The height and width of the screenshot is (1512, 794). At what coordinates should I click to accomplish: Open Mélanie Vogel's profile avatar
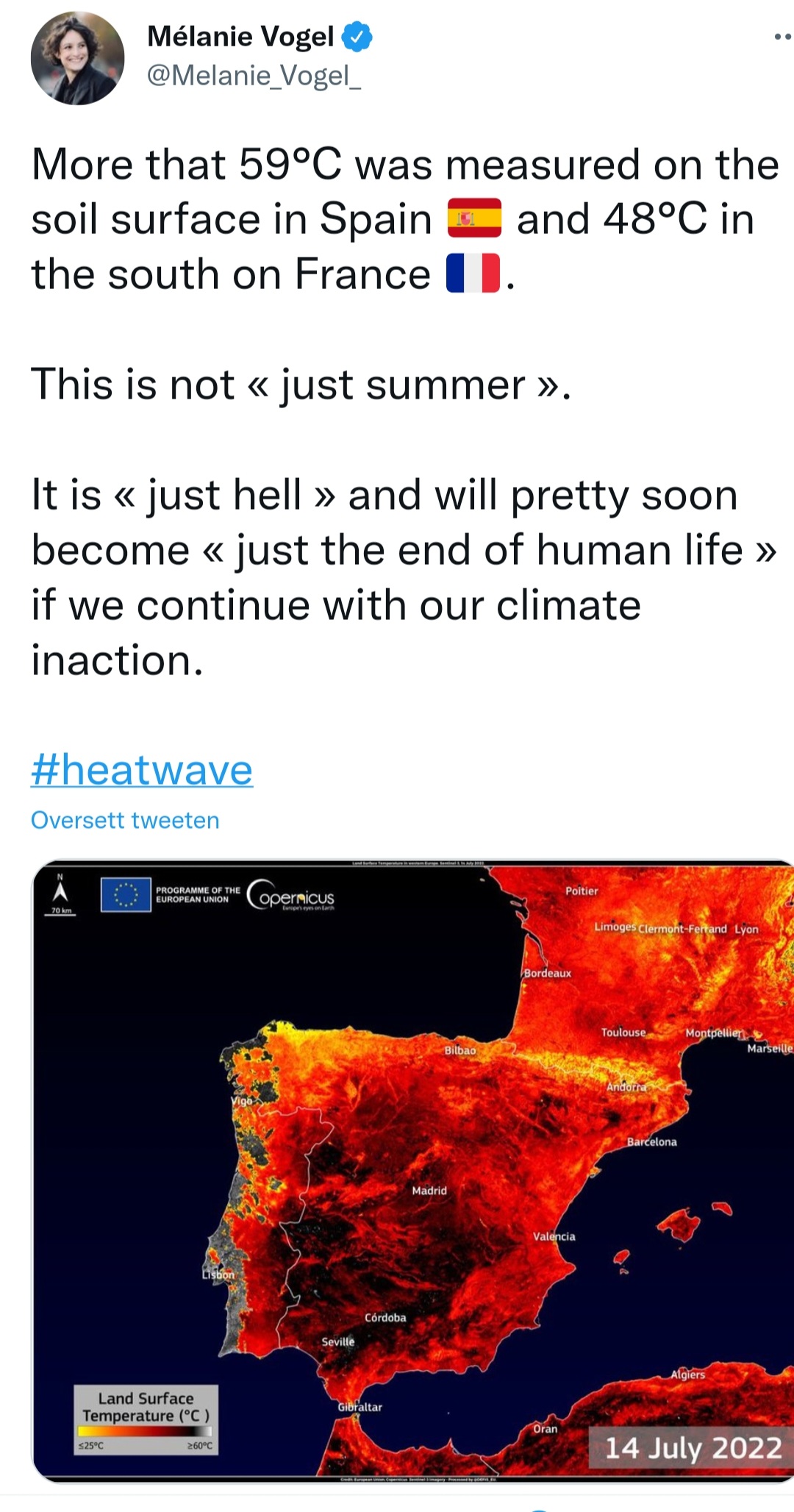coord(77,58)
